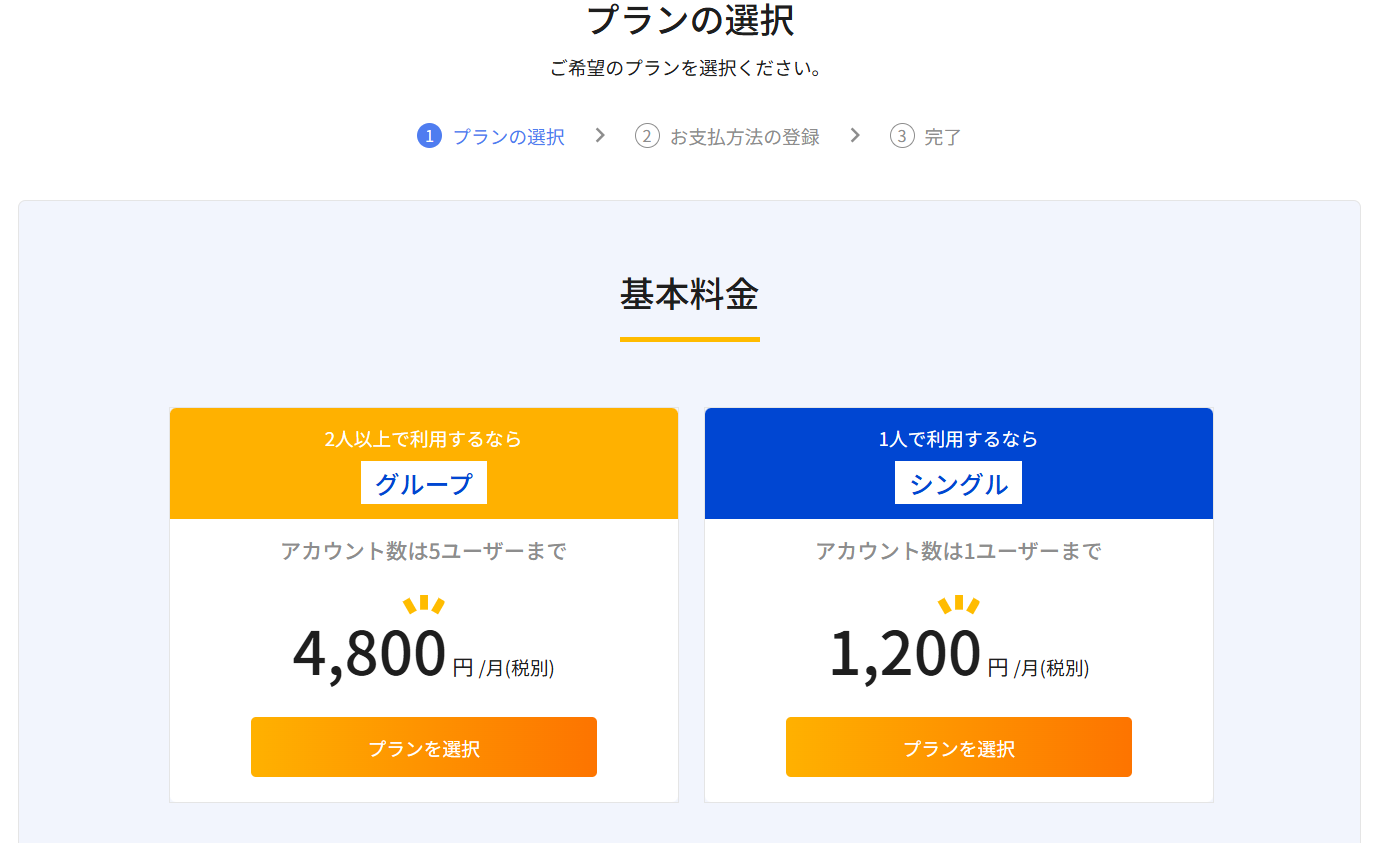Click the step 1 circle icon
This screenshot has height=843, width=1378.
click(x=429, y=136)
